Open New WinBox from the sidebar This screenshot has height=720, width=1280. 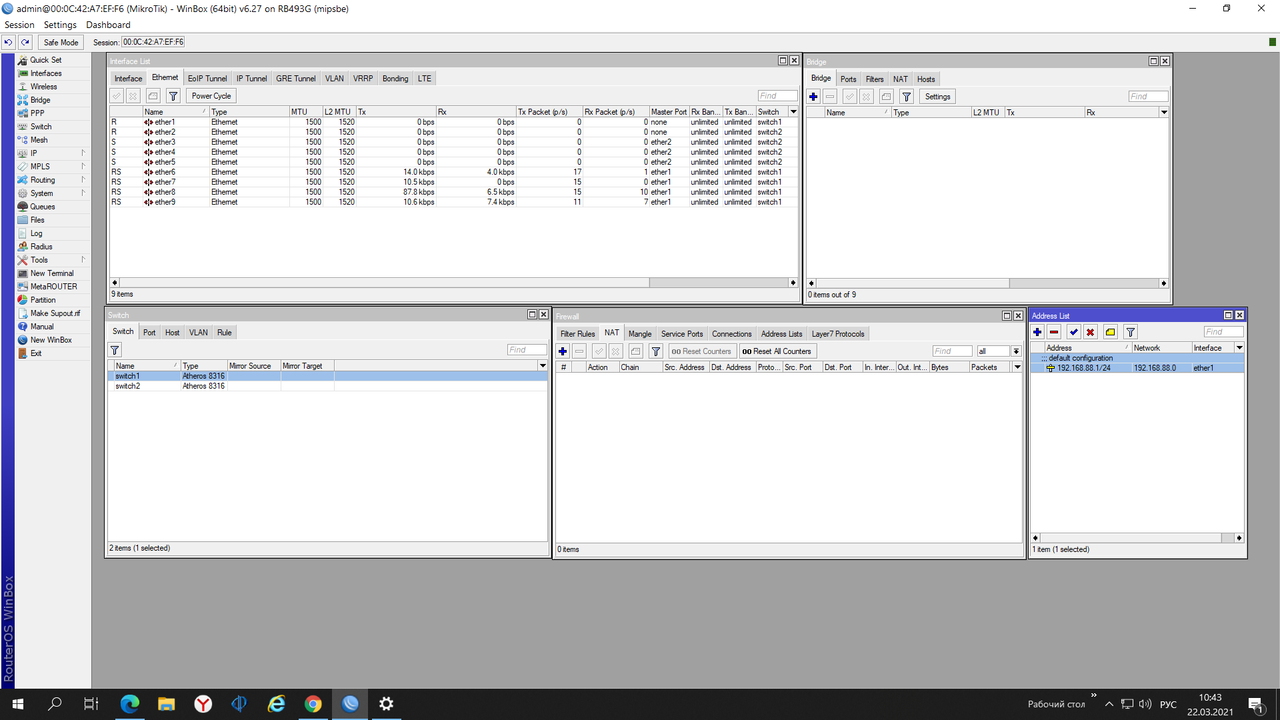tap(51, 340)
